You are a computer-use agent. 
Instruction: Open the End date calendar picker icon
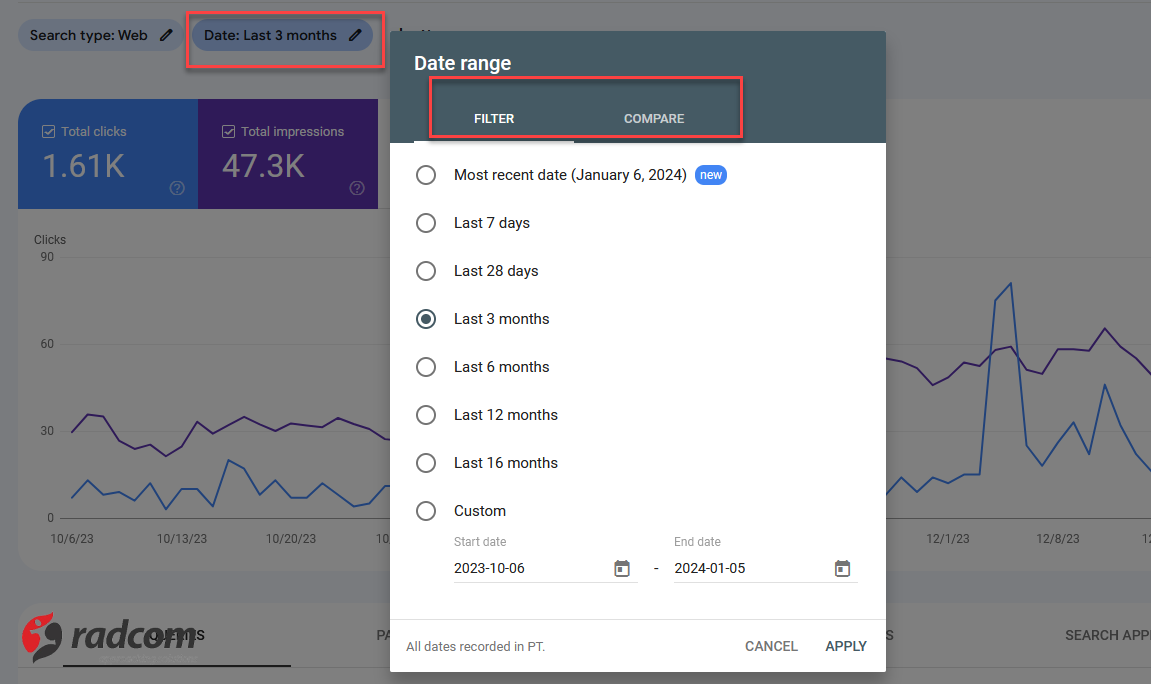tap(842, 568)
